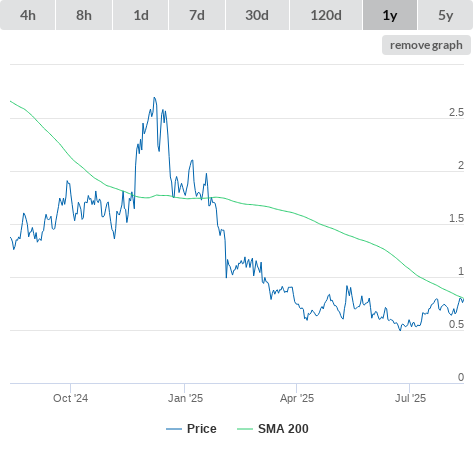Screen dimensions: 474x455
Task: Switch to the 8h time range
Action: coord(84,15)
